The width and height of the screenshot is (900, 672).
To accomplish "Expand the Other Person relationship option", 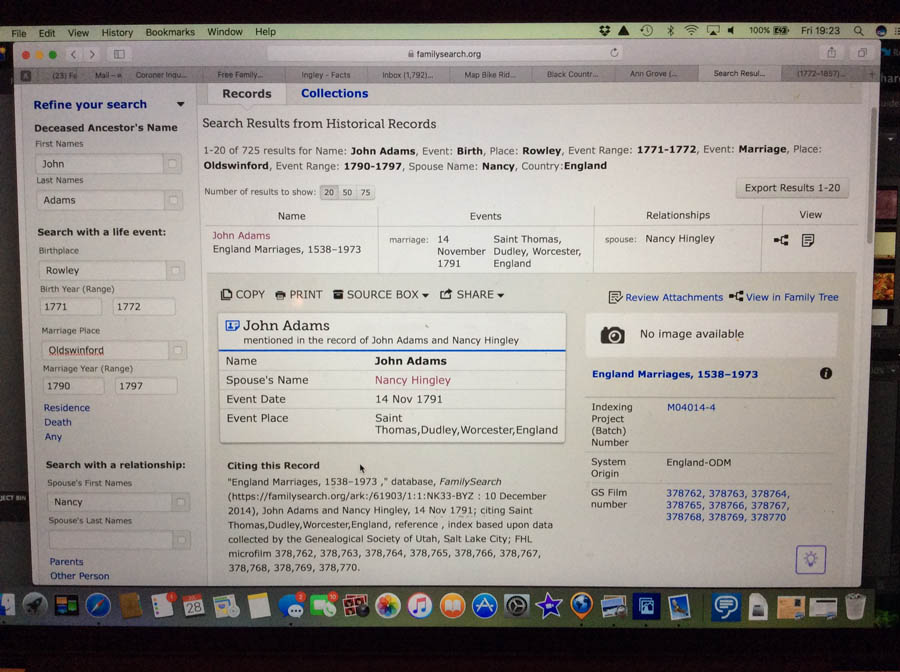I will [x=79, y=576].
